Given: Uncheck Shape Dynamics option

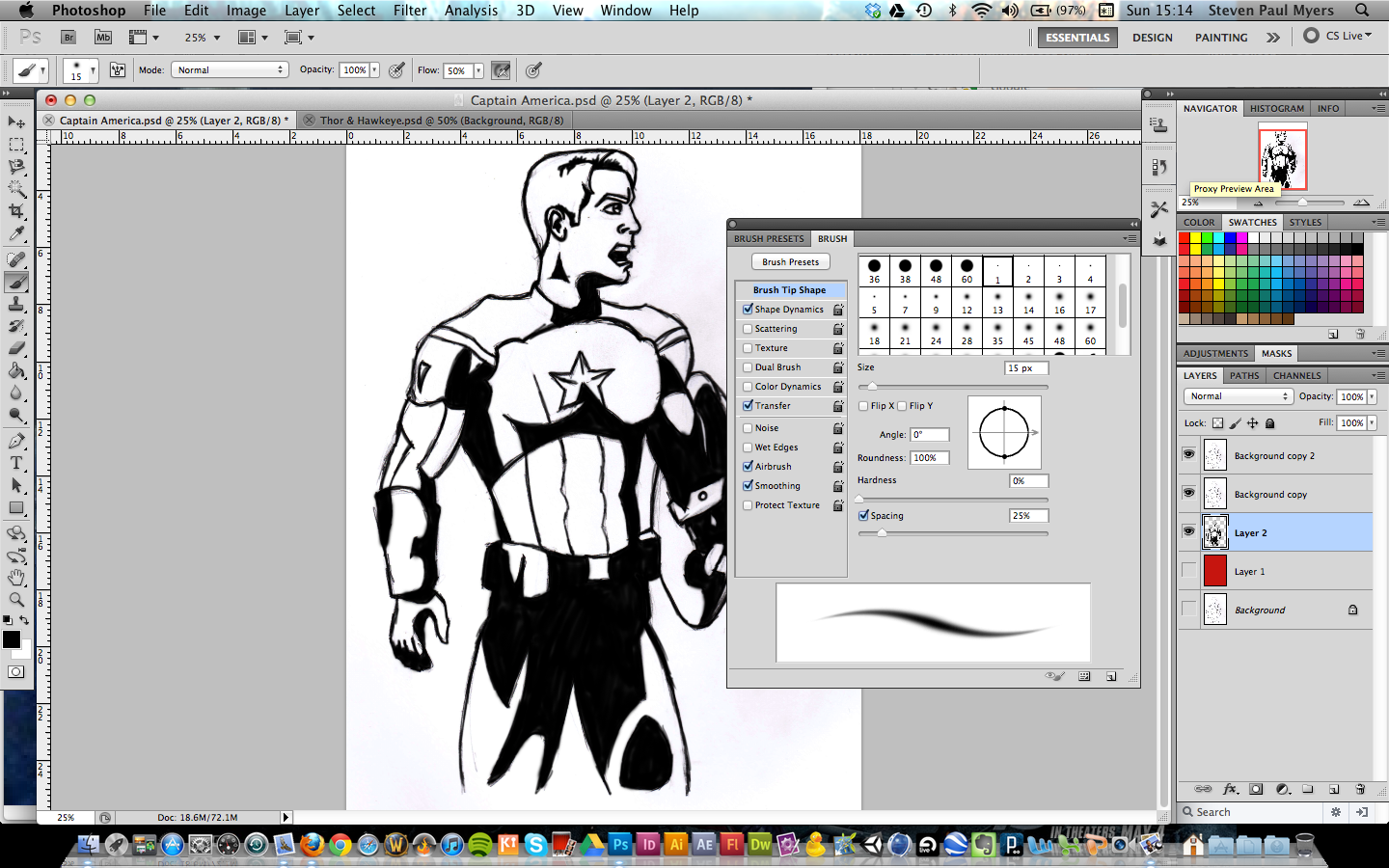Looking at the screenshot, I should point(748,310).
